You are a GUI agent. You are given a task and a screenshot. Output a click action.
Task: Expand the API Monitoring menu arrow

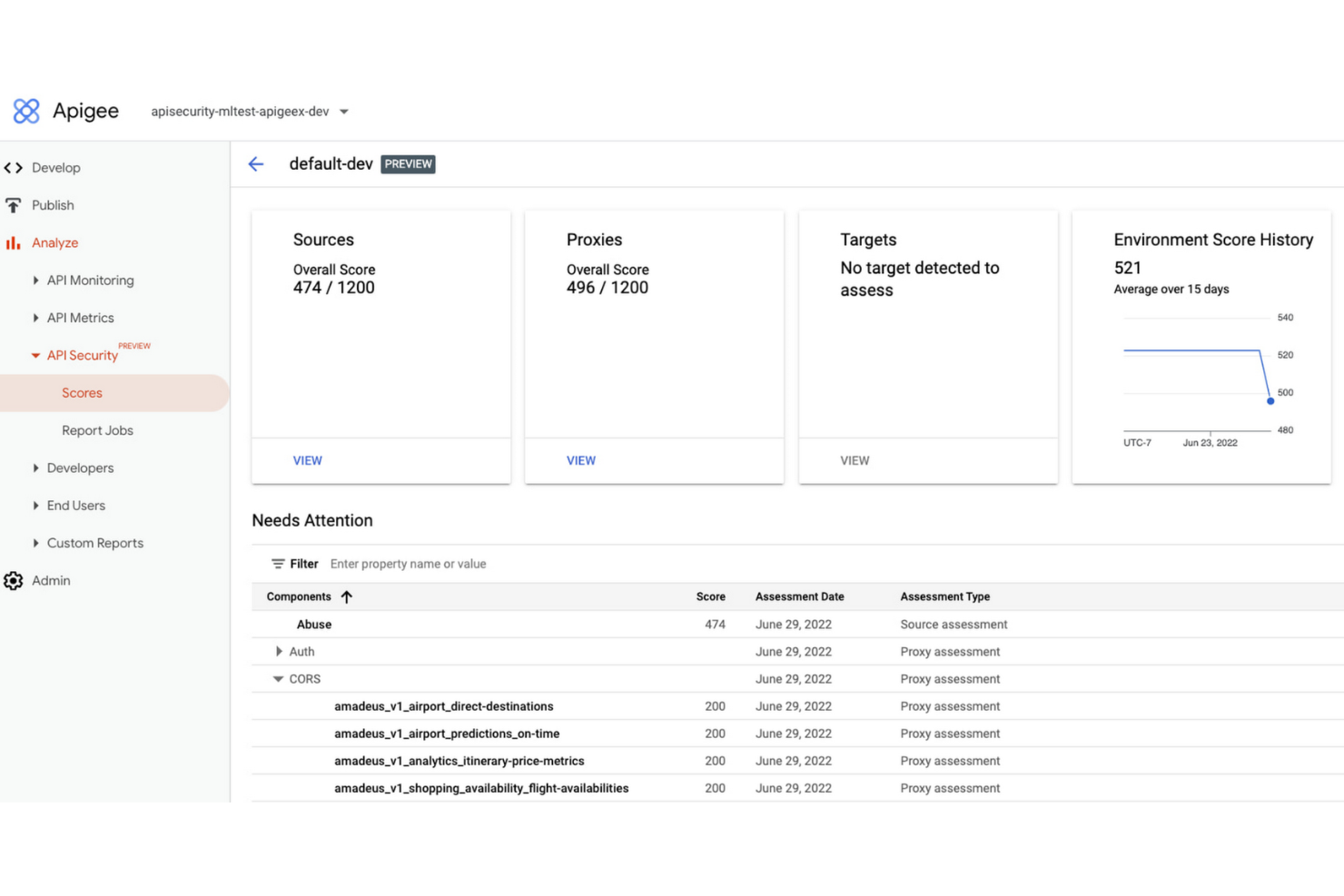click(x=35, y=281)
